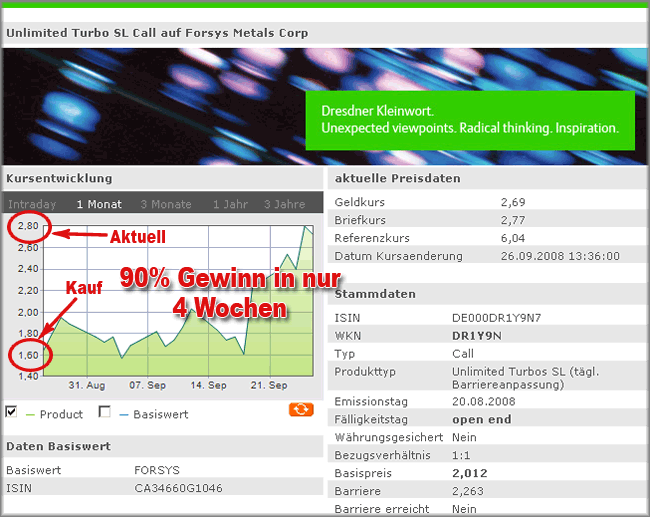Viewport: 650px width, 517px height.
Task: Click the date 26.09.2008 13:36:00
Action: pyautogui.click(x=560, y=256)
